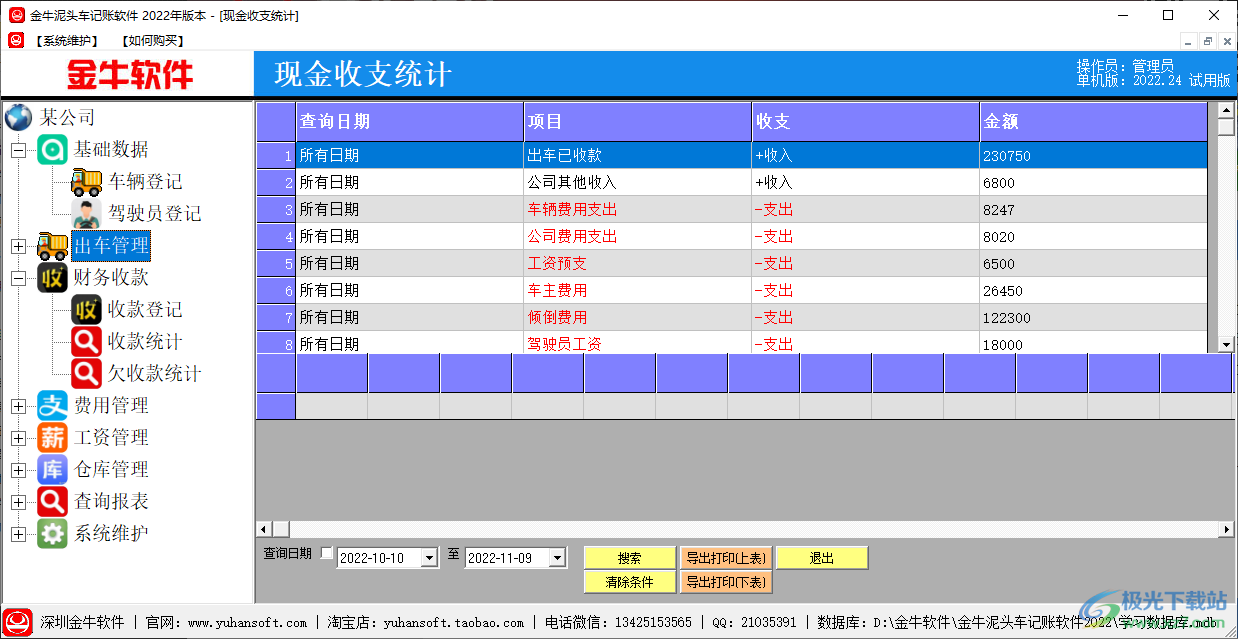Image resolution: width=1238 pixels, height=639 pixels.
Task: Click the truck icon for 车辆登记
Action: [x=86, y=182]
